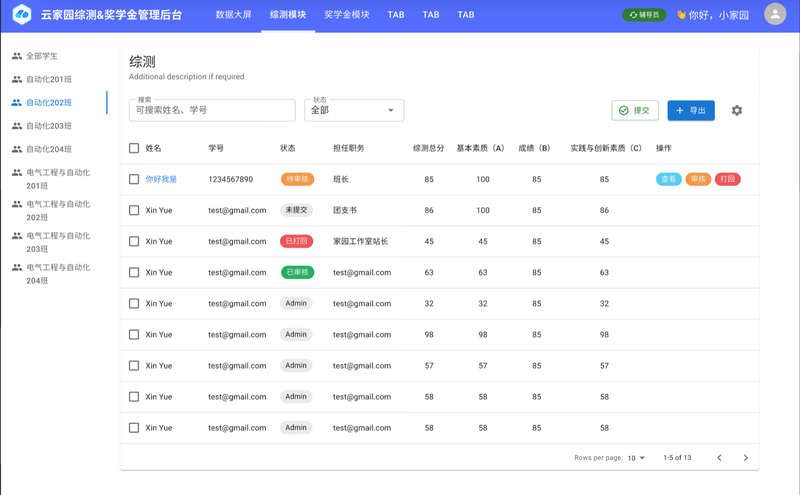Viewport: 800px width, 495px height.
Task: Click group icon beside 电气工程与自动化203班
Action: pos(17,236)
